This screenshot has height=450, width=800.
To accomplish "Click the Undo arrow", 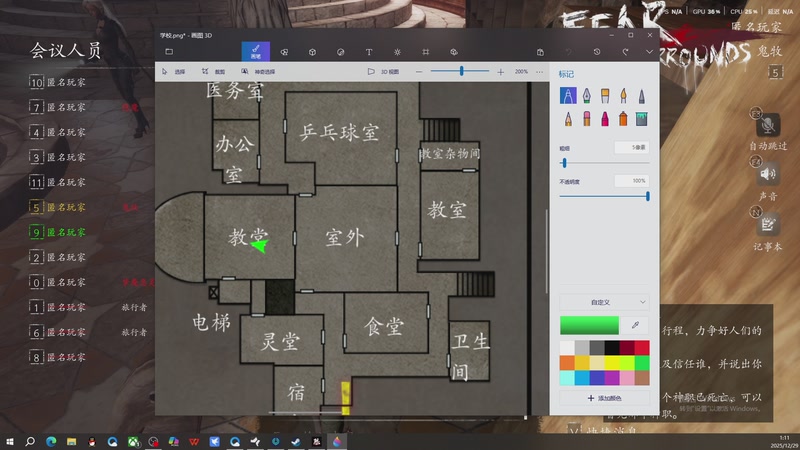I will point(568,52).
